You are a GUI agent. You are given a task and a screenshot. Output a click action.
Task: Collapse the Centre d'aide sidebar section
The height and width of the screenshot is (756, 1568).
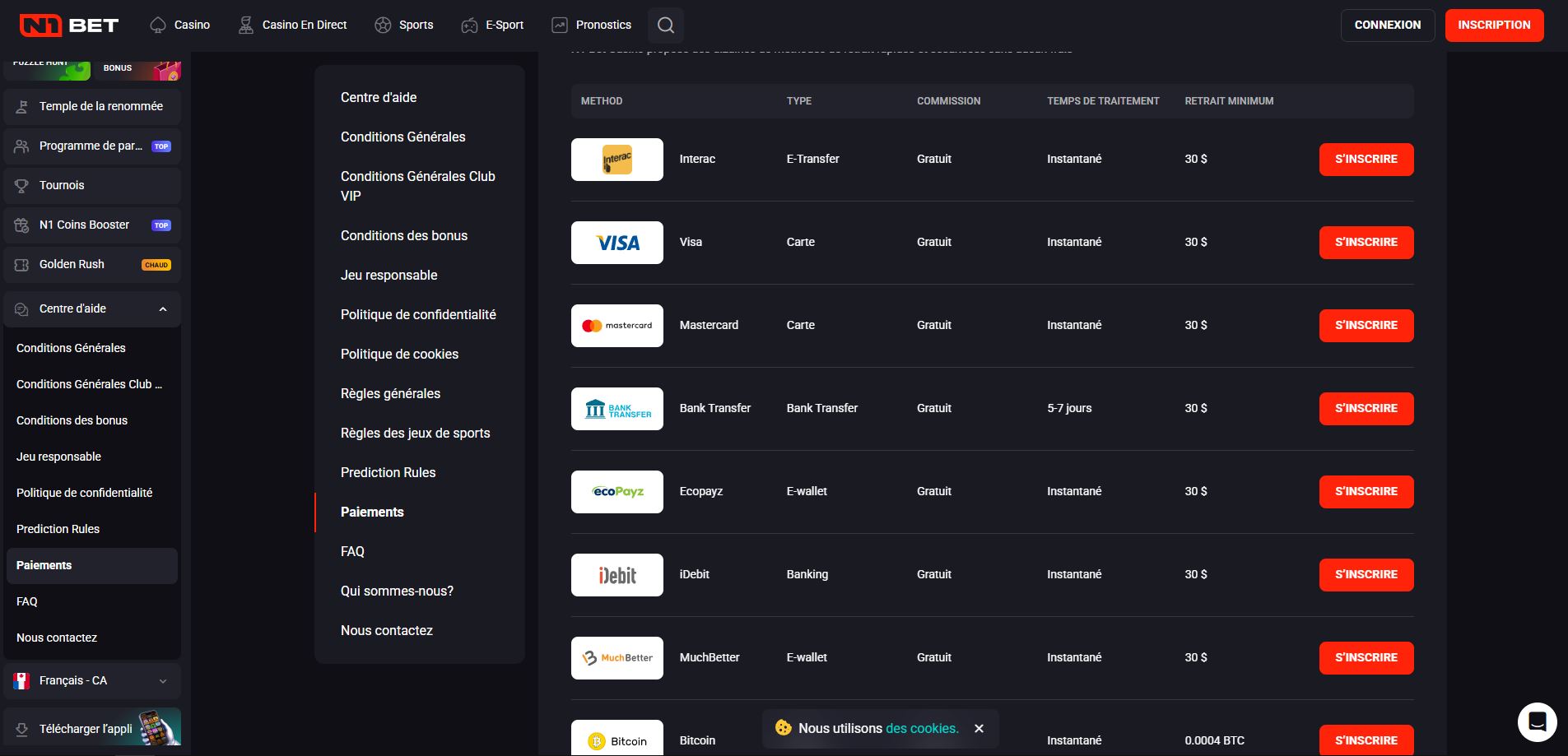click(163, 309)
